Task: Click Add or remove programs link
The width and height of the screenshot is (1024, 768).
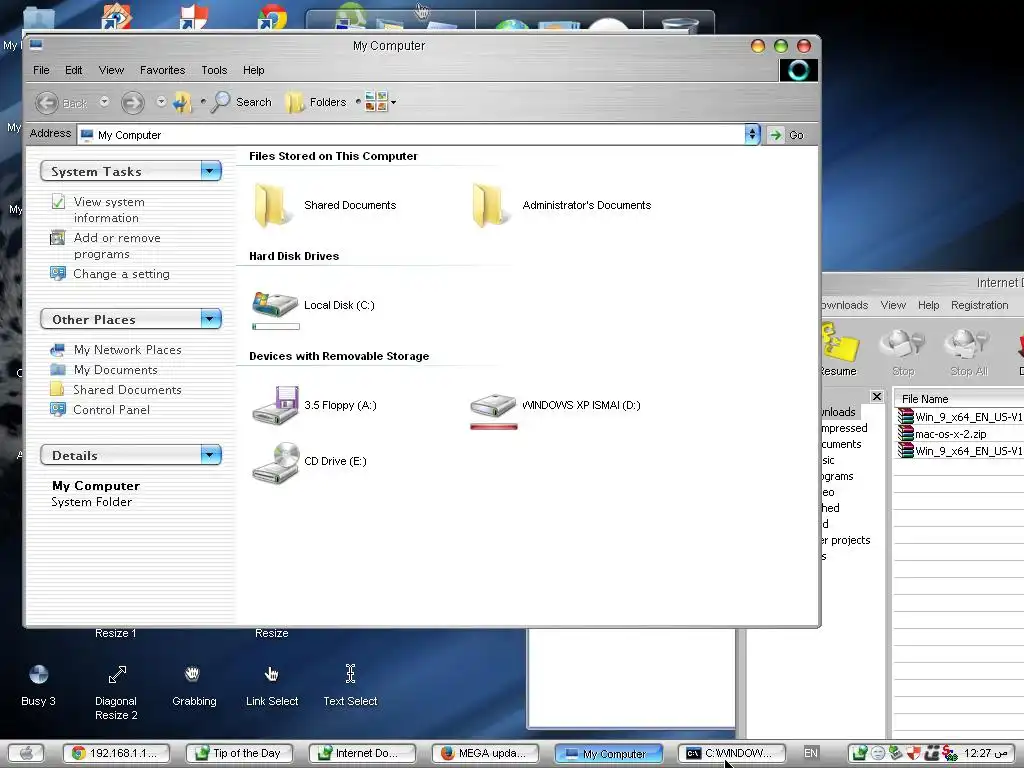Action: click(117, 246)
